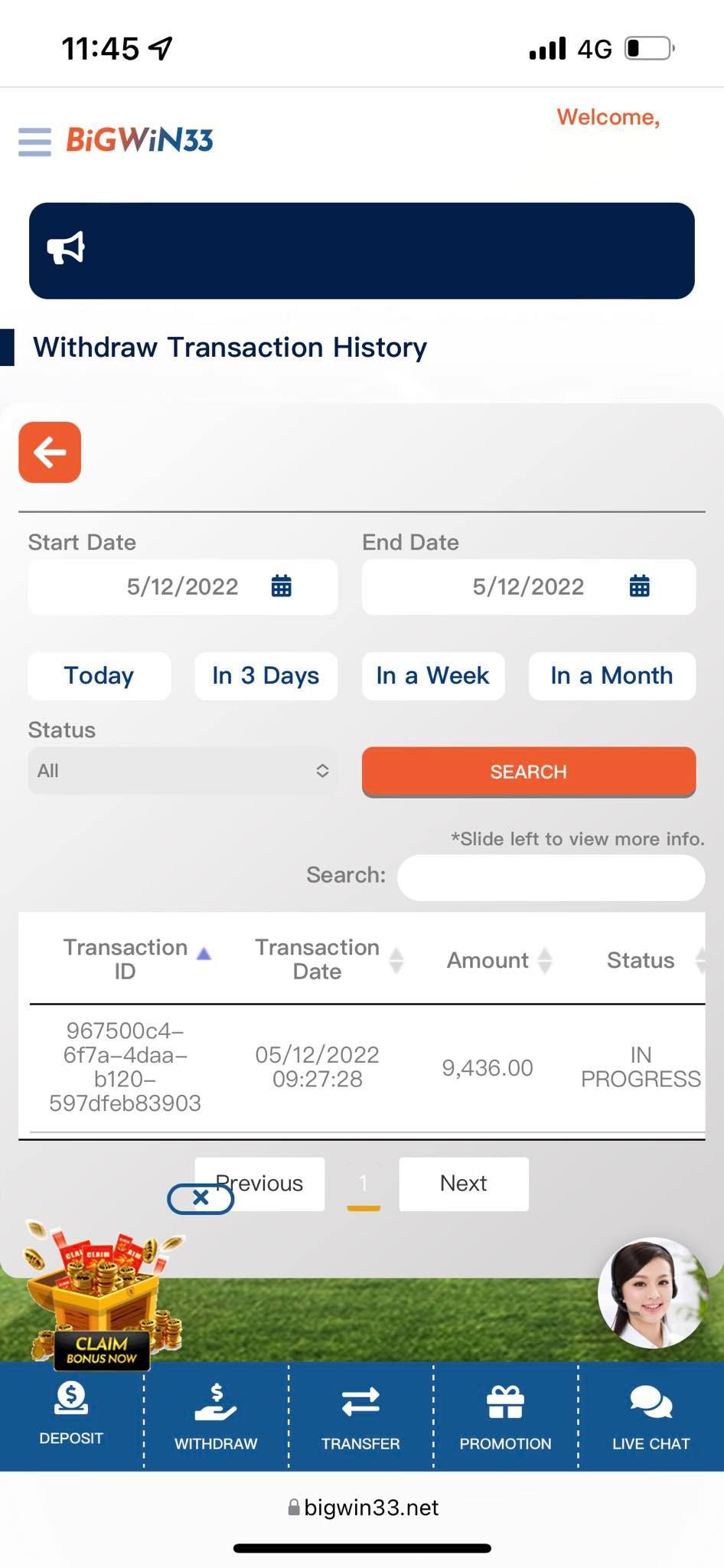724x1568 pixels.
Task: Expand the Status dropdown set to All
Action: (x=182, y=771)
